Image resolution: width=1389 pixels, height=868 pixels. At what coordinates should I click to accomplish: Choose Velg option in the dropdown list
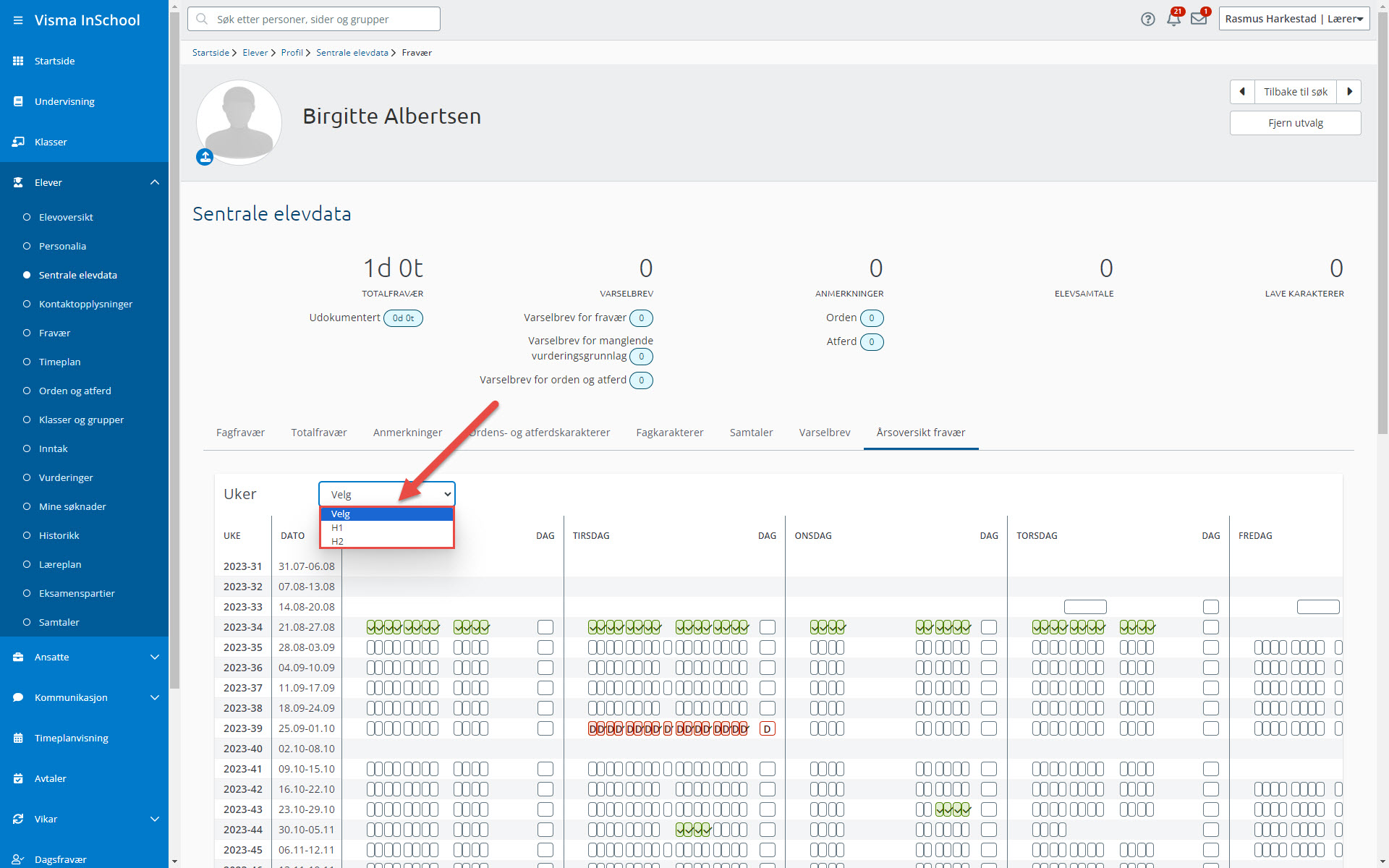click(387, 514)
